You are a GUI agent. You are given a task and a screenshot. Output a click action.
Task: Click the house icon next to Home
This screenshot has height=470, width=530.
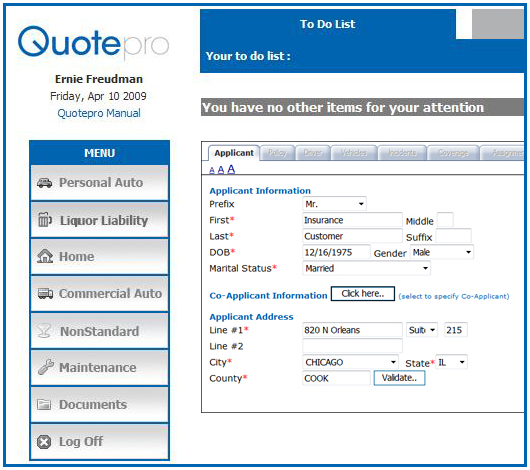45,256
